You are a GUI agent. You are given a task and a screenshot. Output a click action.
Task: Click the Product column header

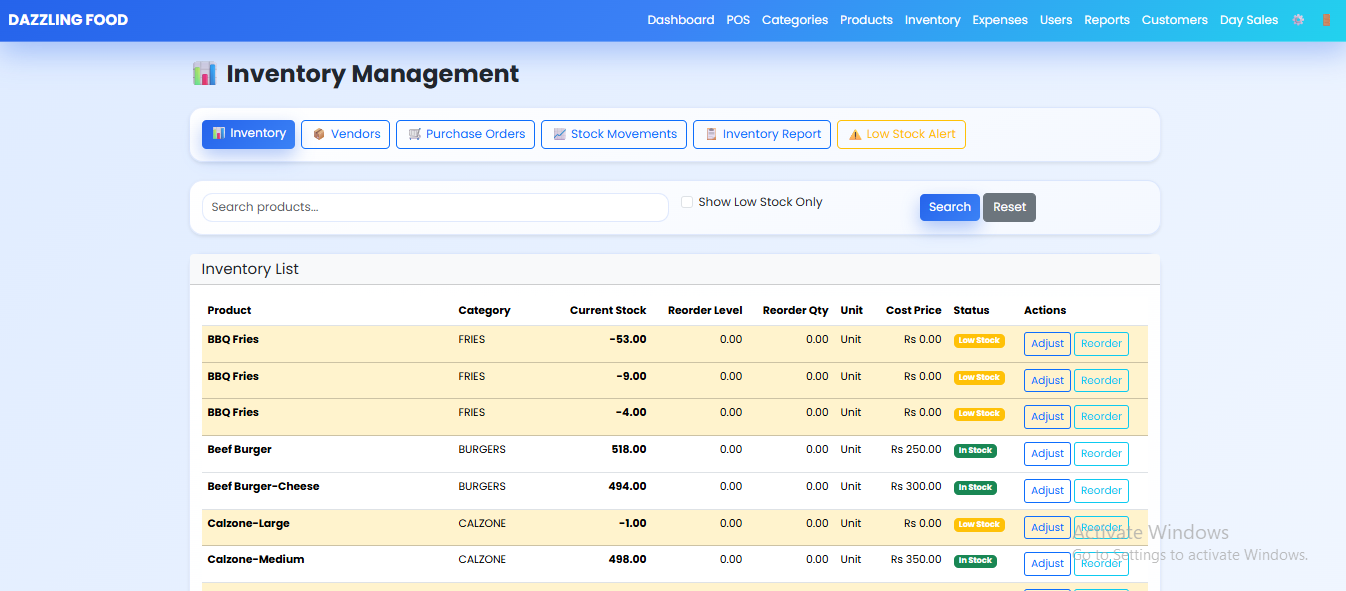click(229, 310)
